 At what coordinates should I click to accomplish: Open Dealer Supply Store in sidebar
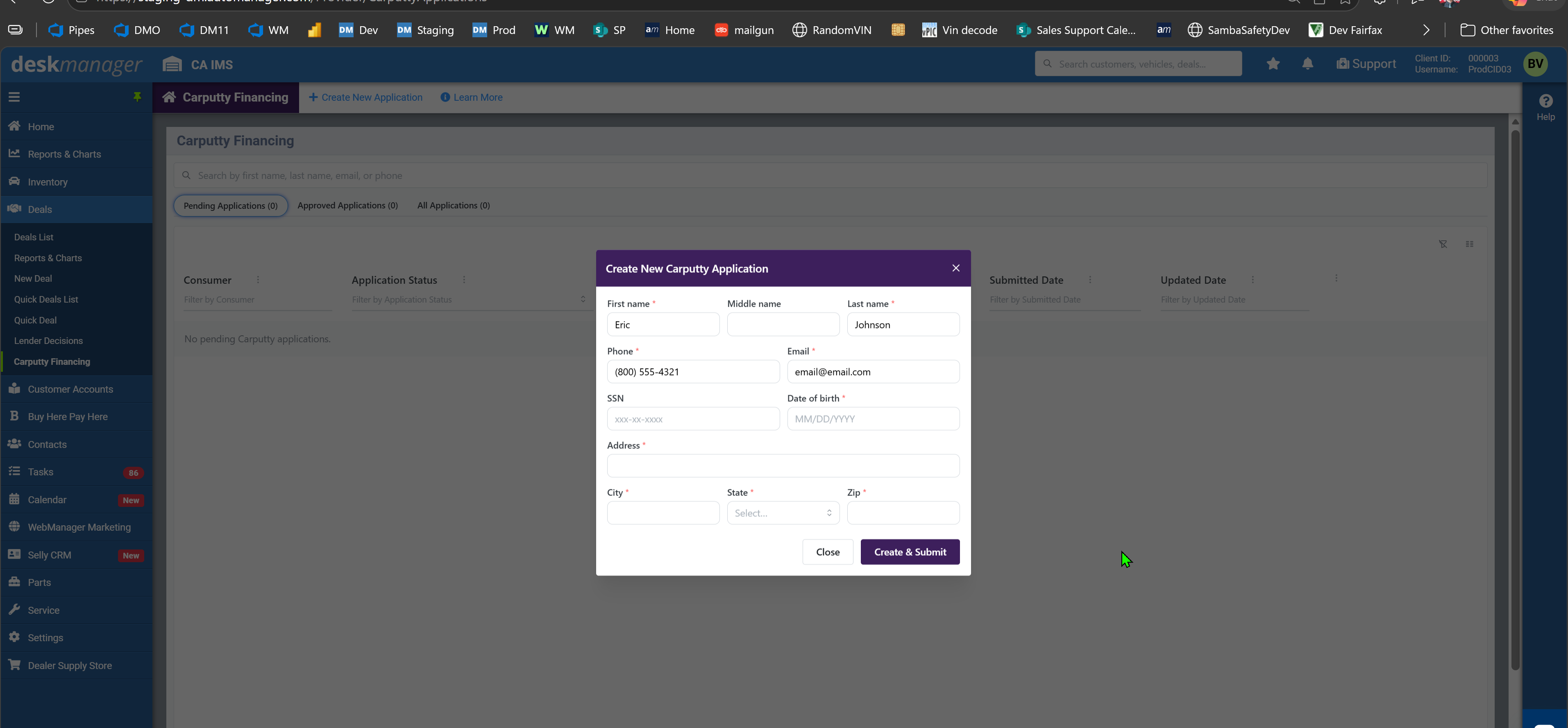77,665
